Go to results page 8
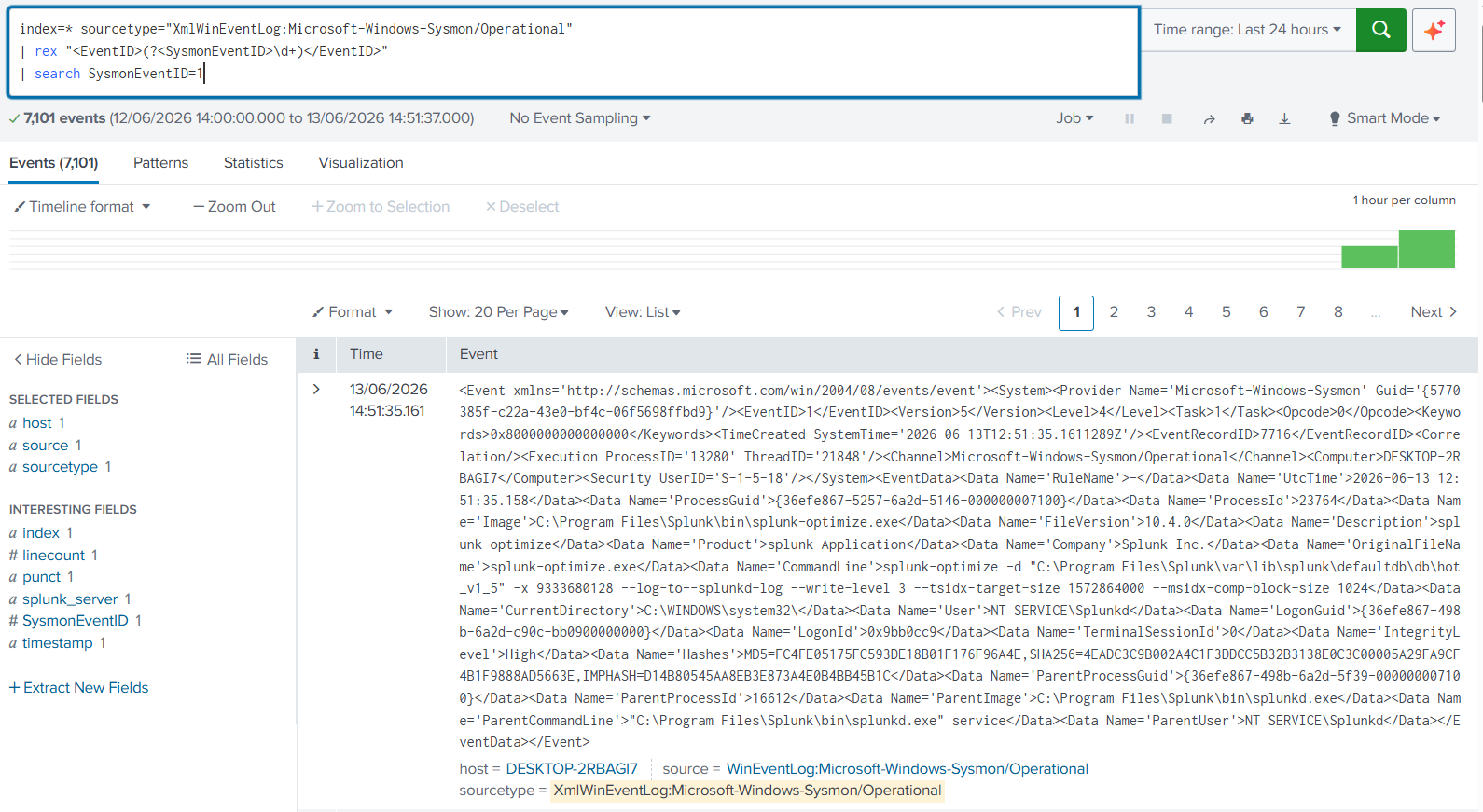 (x=1337, y=312)
